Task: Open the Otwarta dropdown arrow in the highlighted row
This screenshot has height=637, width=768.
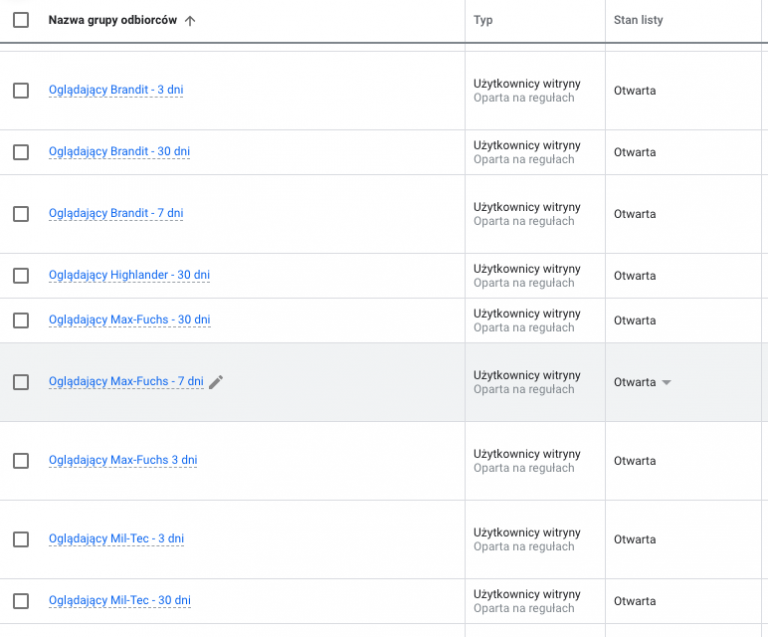Action: (666, 382)
